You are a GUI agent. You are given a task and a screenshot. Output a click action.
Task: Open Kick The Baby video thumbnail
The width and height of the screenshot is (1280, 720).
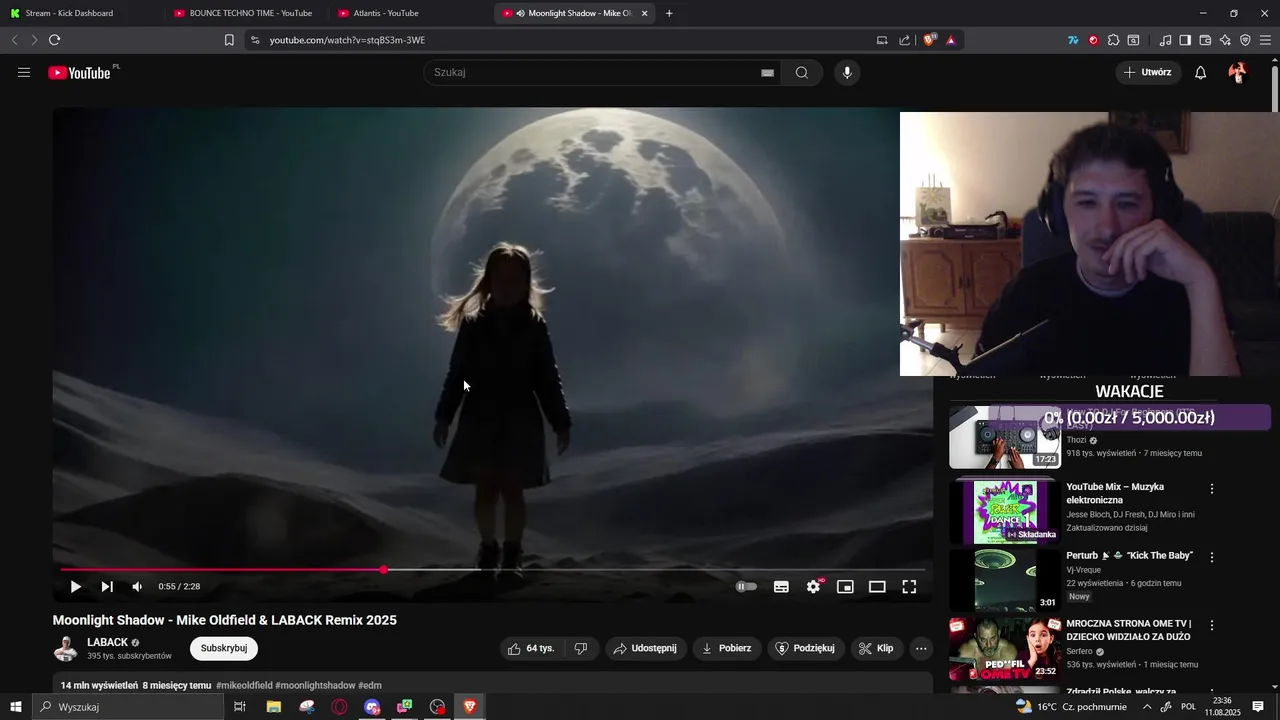[x=1004, y=580]
